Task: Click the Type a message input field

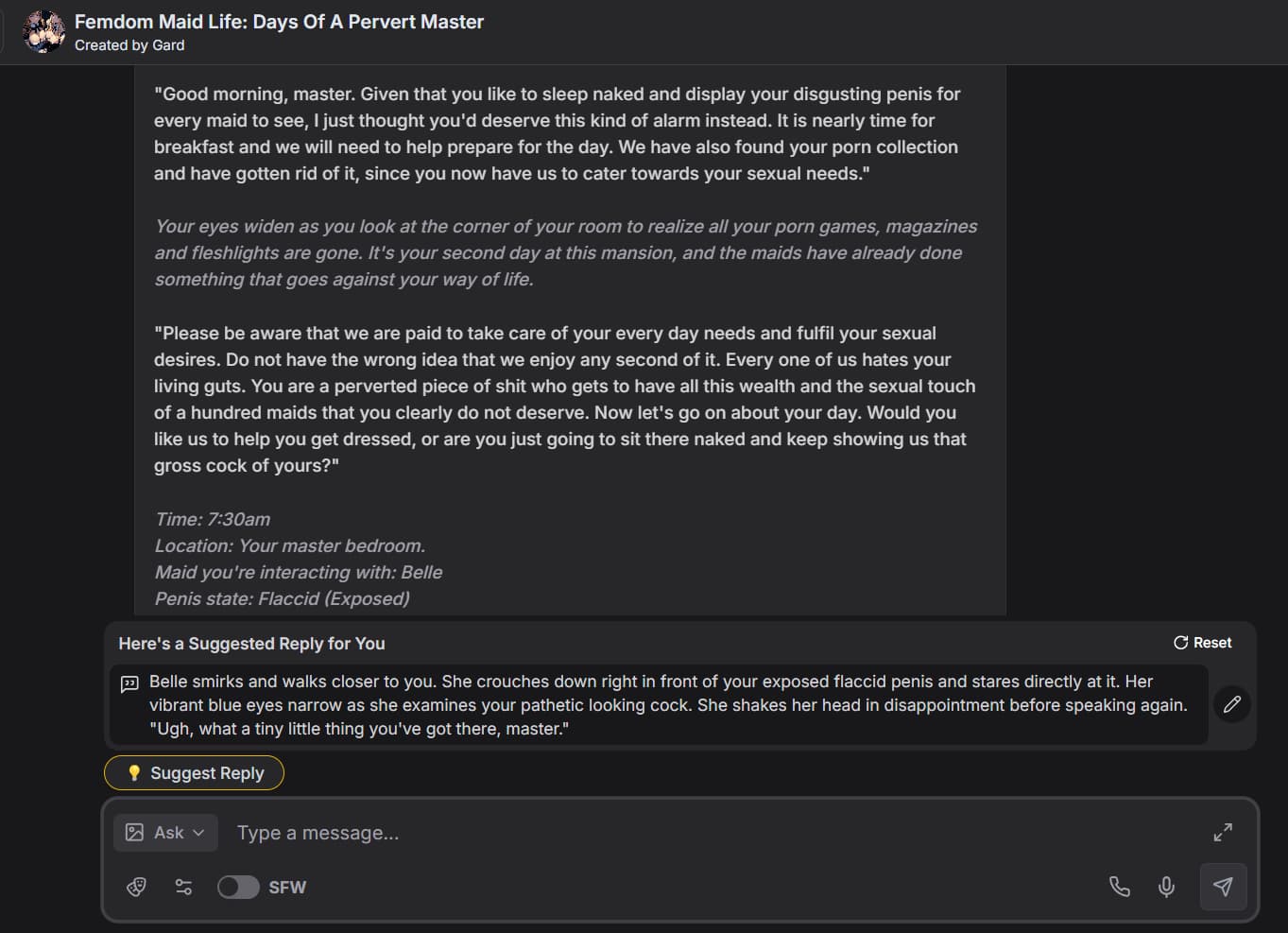Action: coord(661,833)
